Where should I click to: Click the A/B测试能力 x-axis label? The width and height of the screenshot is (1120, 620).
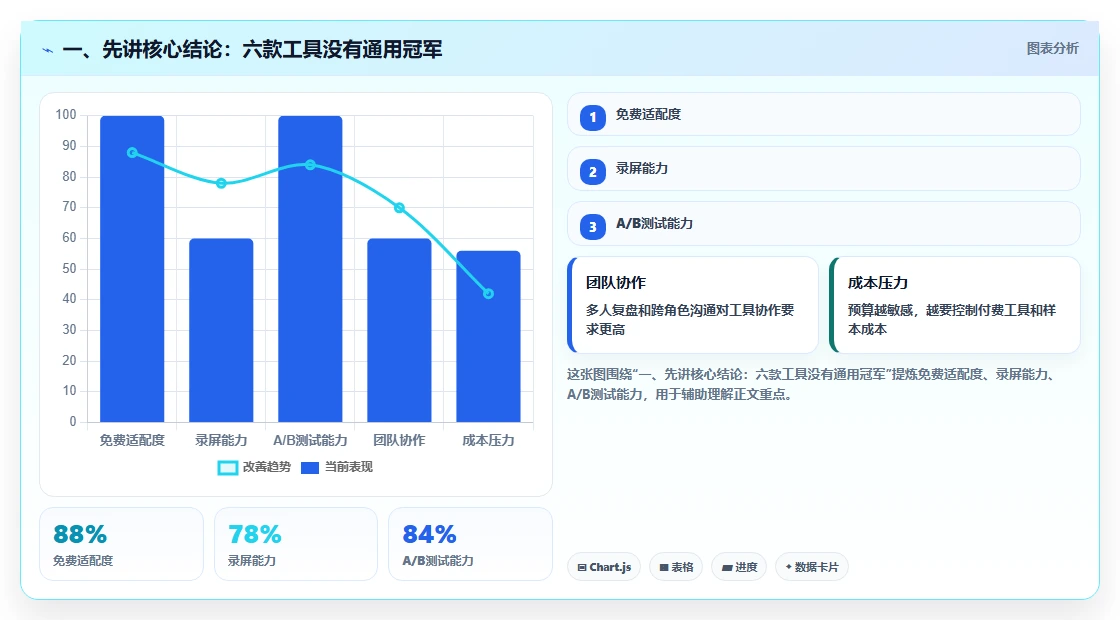[x=310, y=441]
